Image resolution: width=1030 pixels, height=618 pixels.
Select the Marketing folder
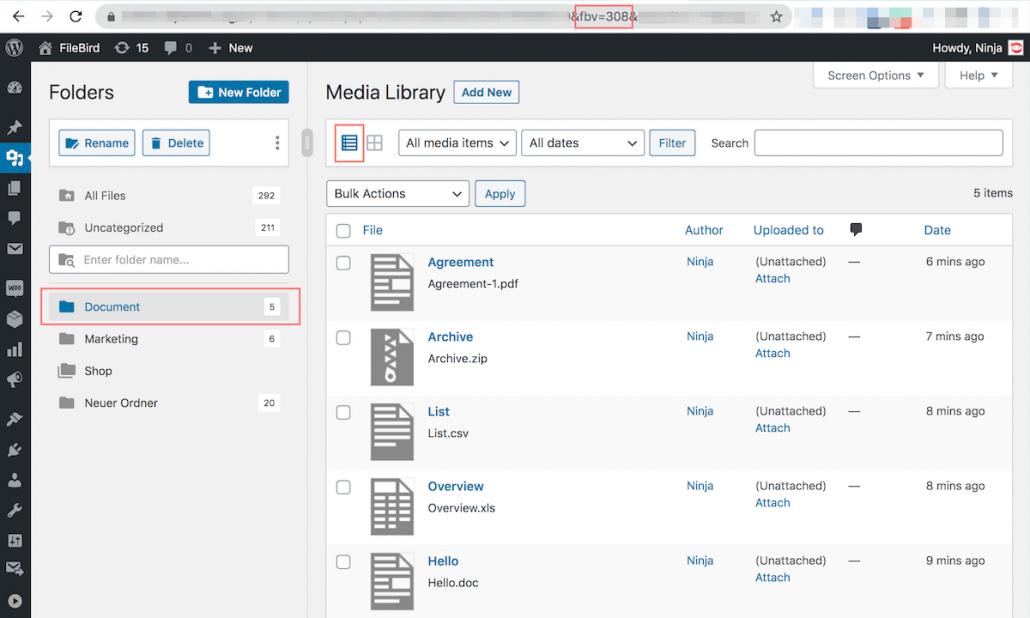click(x=111, y=339)
